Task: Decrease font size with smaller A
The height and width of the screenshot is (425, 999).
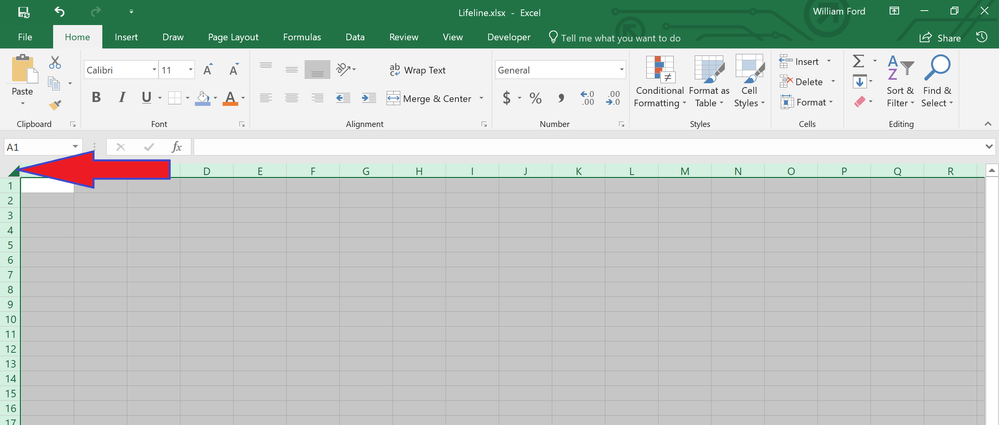Action: 234,69
